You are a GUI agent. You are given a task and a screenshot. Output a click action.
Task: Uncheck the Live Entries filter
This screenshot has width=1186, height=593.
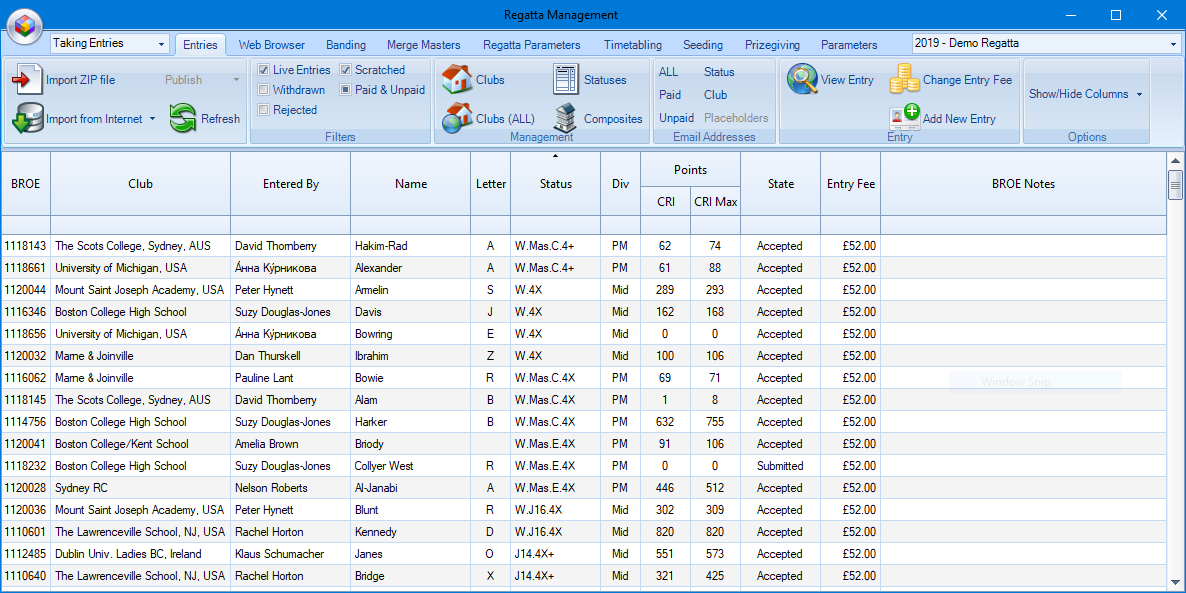coord(263,70)
